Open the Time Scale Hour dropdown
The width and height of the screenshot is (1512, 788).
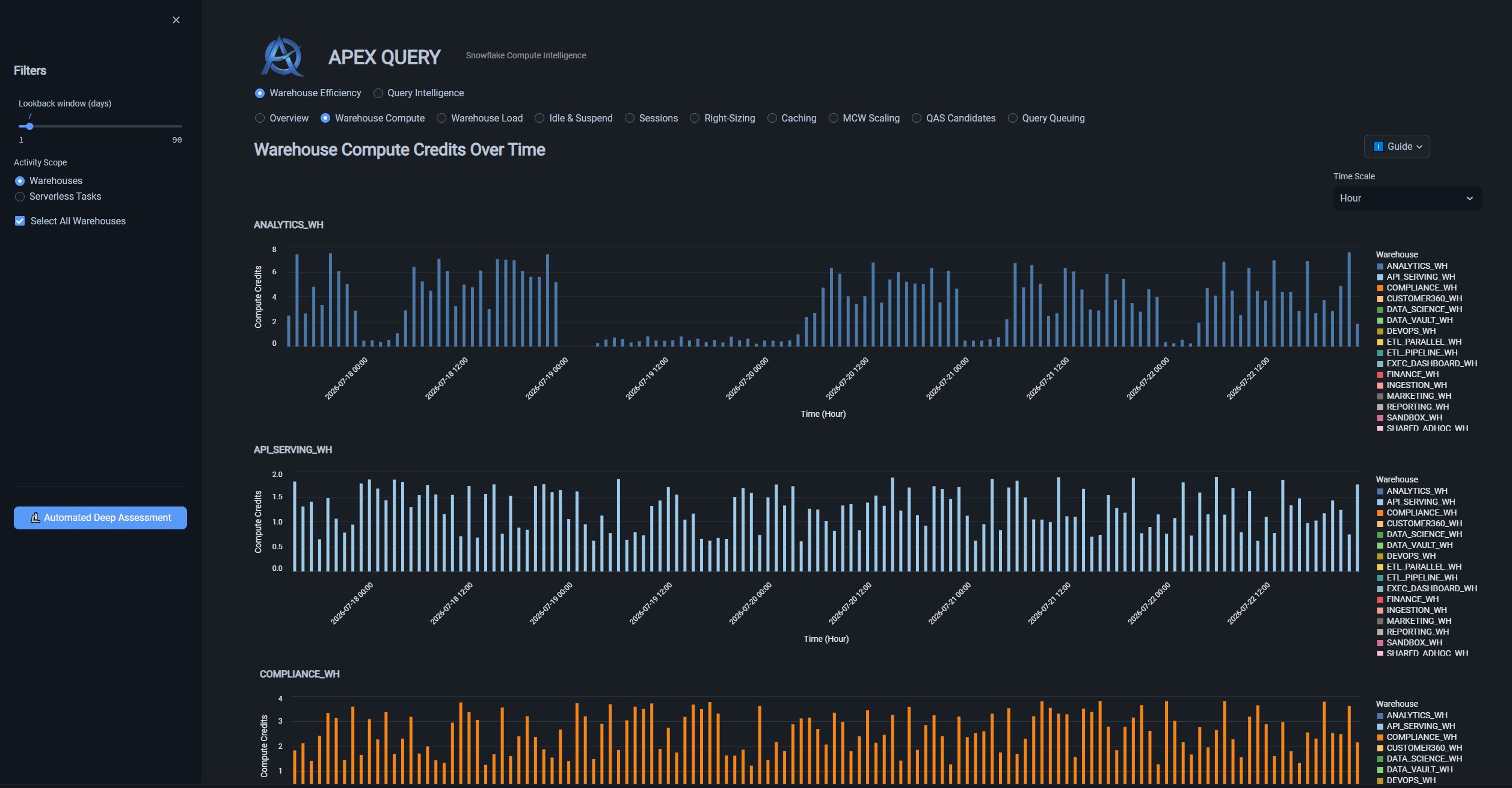point(1407,199)
